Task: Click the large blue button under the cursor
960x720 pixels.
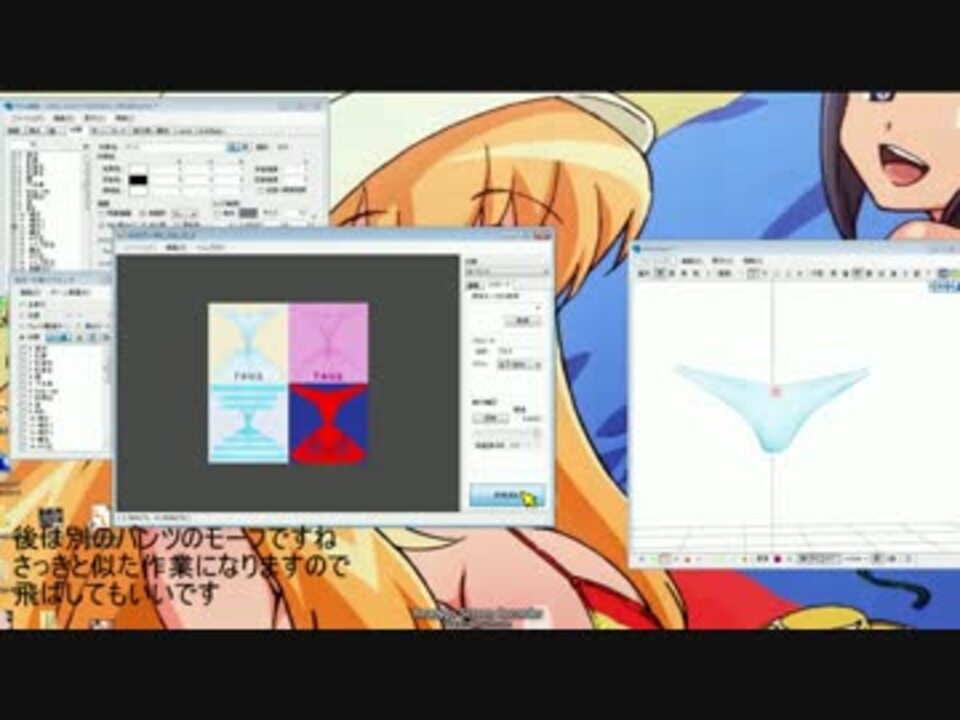Action: (x=507, y=495)
